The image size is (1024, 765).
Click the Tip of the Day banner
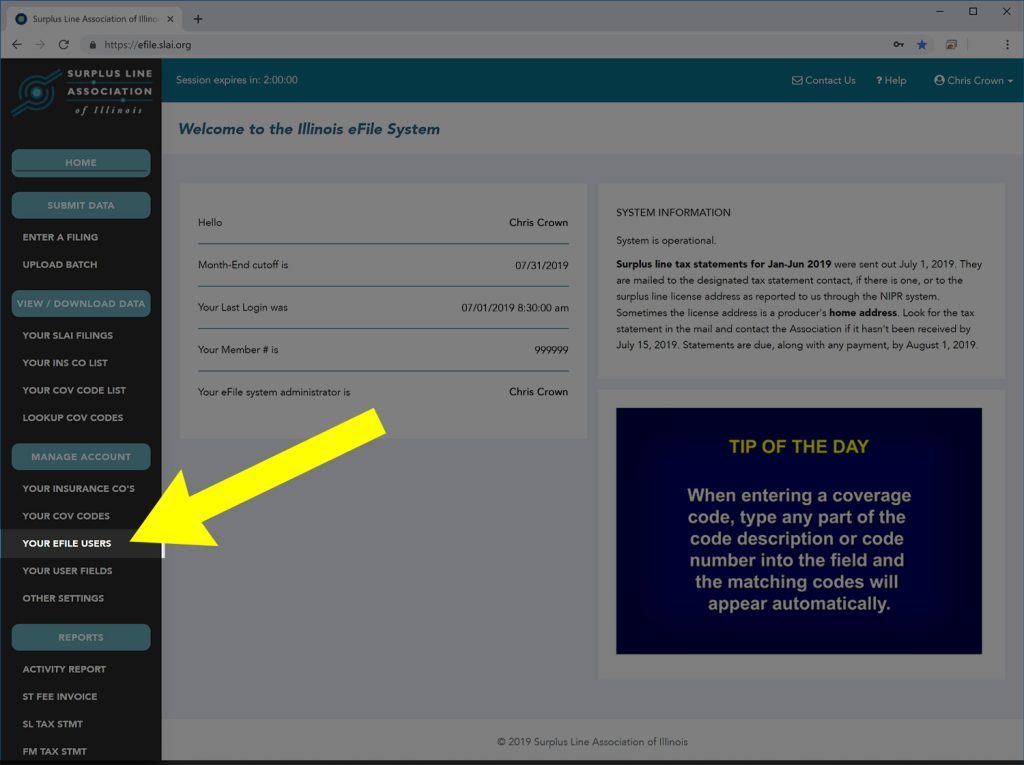coord(799,530)
